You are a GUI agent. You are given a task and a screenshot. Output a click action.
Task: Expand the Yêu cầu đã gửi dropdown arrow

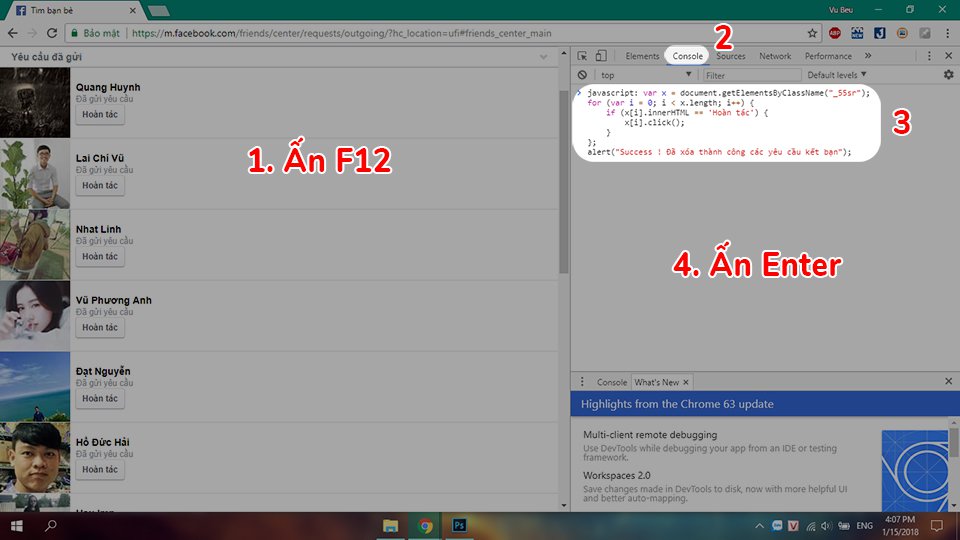click(544, 57)
